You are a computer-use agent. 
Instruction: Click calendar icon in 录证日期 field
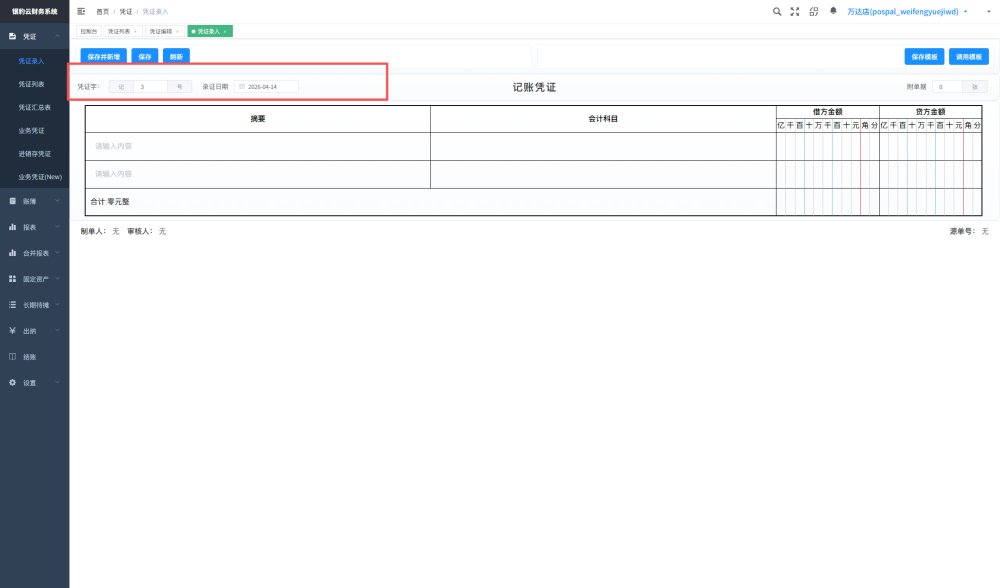coord(242,87)
